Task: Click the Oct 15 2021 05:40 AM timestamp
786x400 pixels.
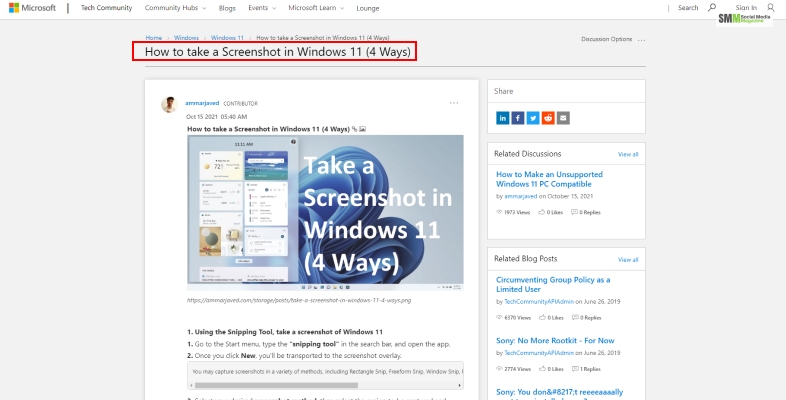Action: tap(217, 117)
